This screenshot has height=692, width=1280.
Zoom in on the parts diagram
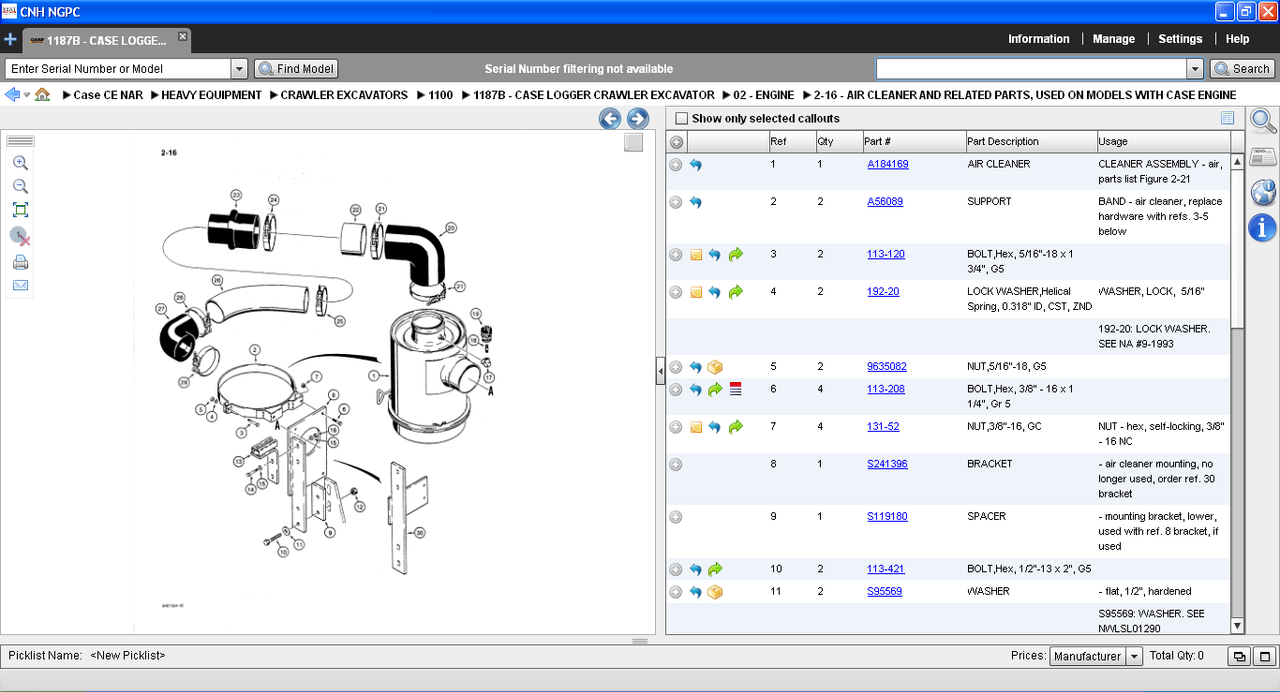[x=20, y=163]
